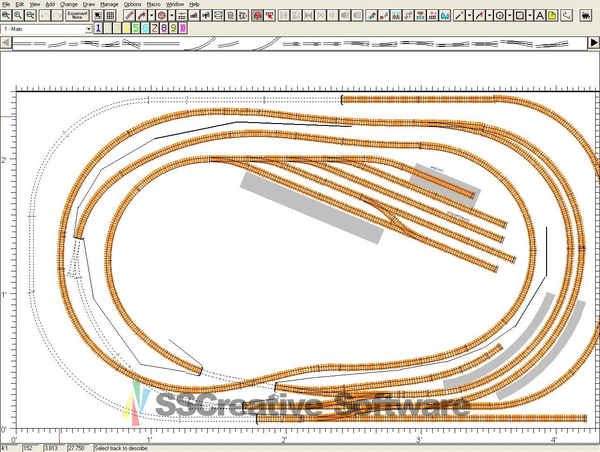Select the turntable tool icon
The height and width of the screenshot is (452, 600).
(x=243, y=16)
